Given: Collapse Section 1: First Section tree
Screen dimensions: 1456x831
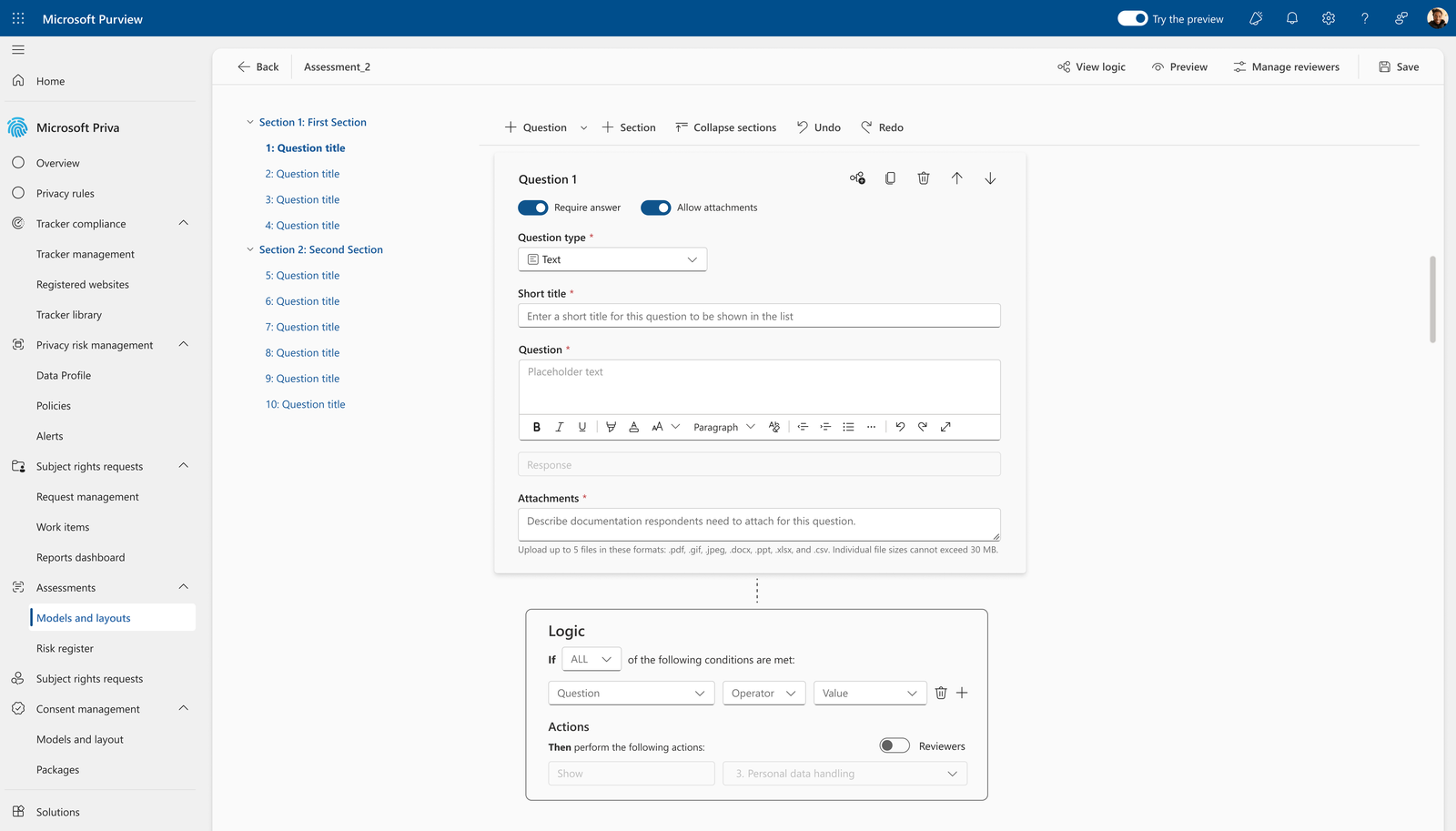Looking at the screenshot, I should pyautogui.click(x=250, y=122).
